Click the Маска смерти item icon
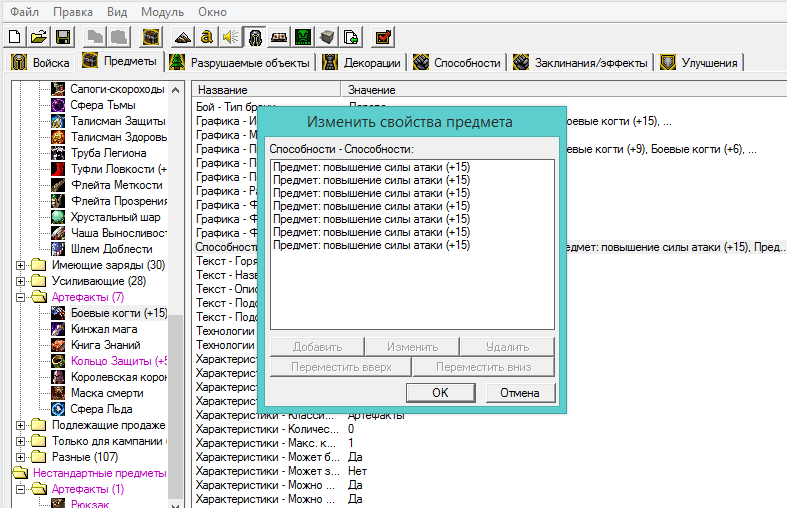The image size is (787, 508). (x=58, y=393)
